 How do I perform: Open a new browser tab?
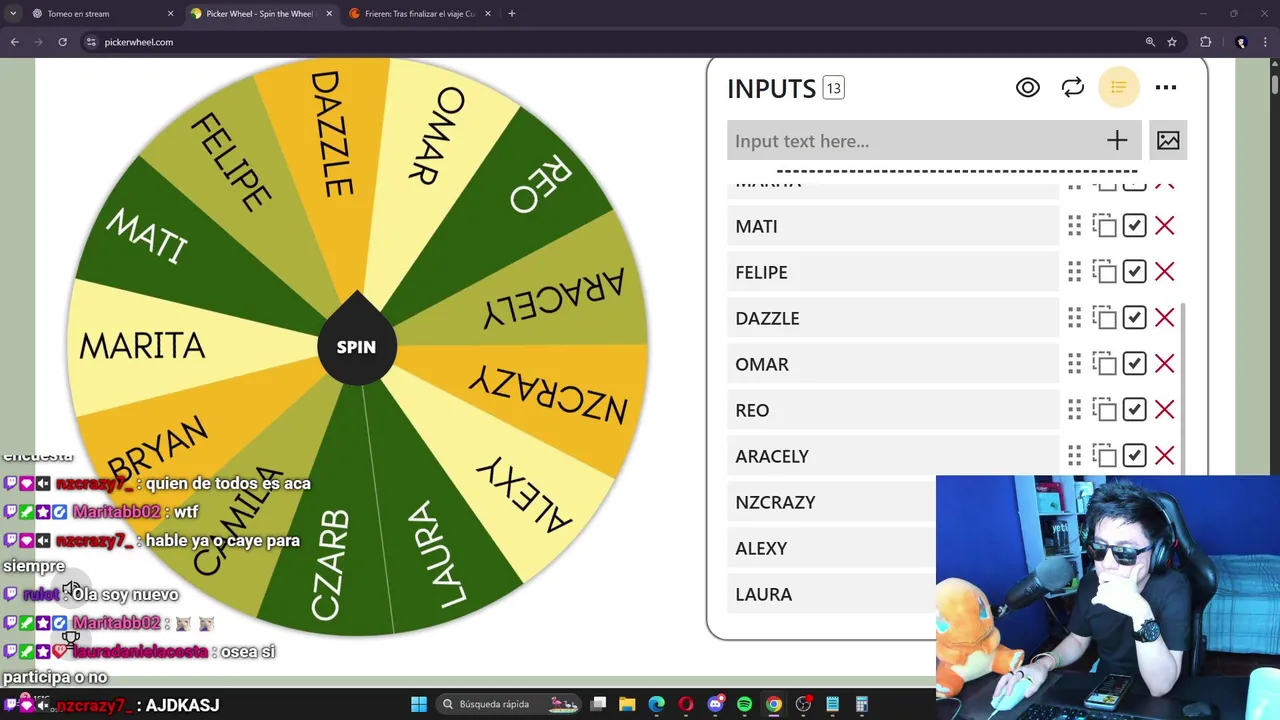coord(511,14)
